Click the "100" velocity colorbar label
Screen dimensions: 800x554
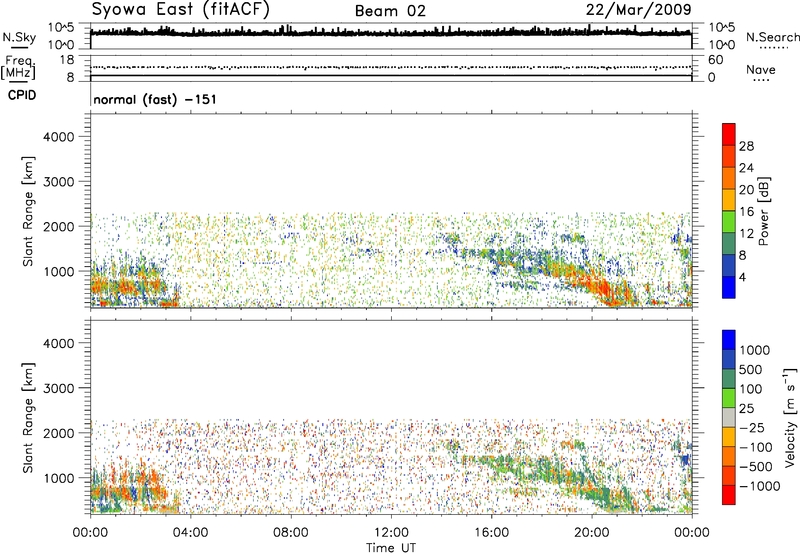click(x=751, y=389)
